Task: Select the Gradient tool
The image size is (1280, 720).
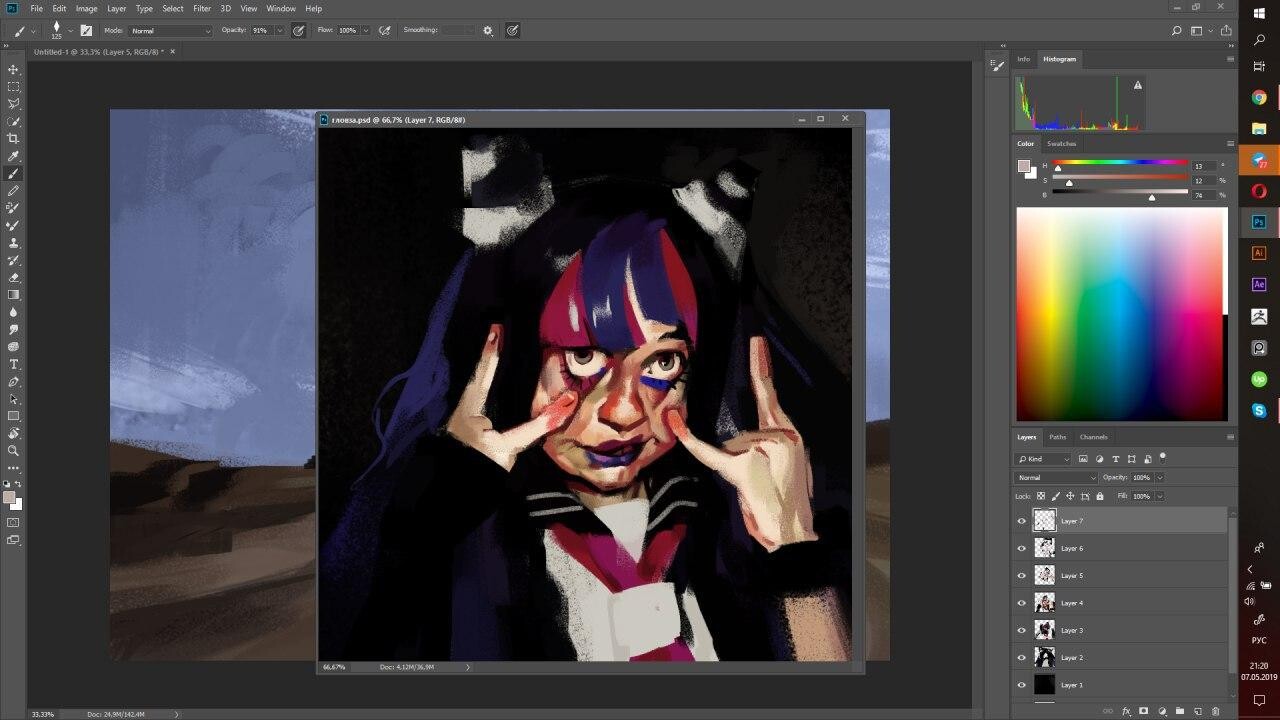Action: tap(13, 295)
